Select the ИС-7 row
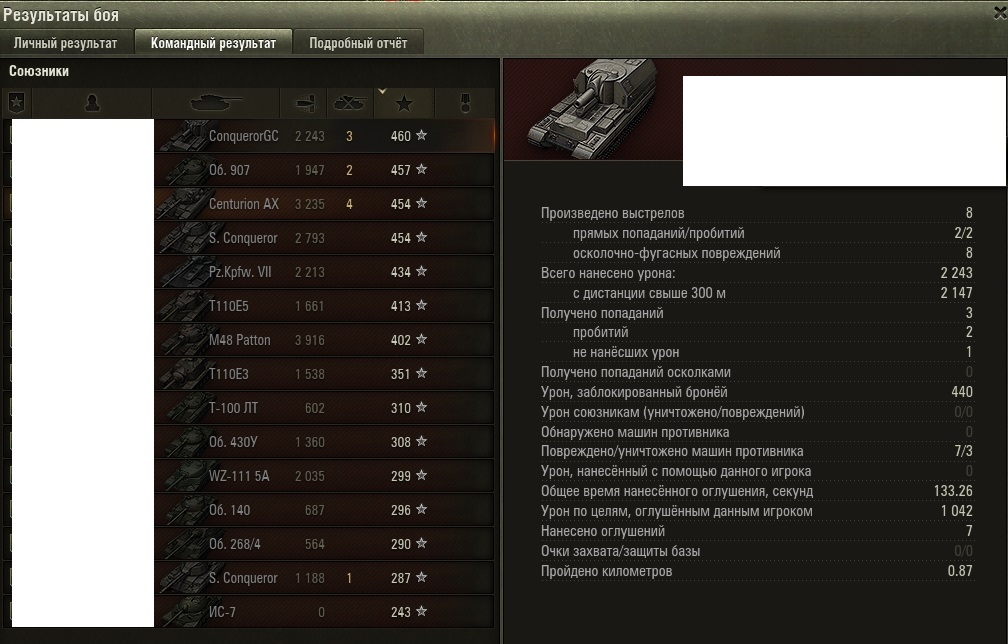The width and height of the screenshot is (1008, 644). point(249,612)
